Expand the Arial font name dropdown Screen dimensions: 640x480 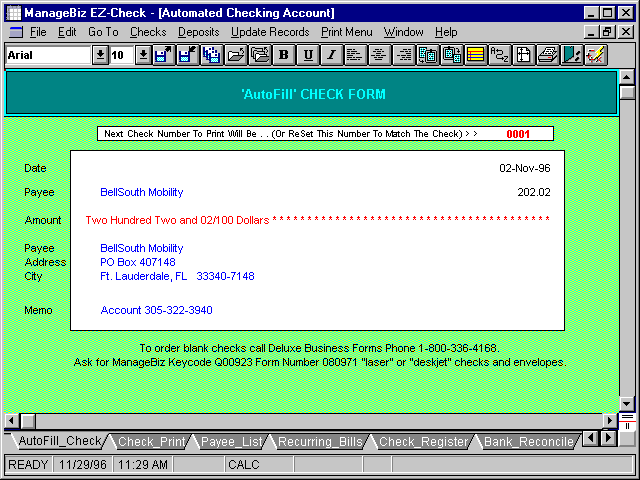100,55
